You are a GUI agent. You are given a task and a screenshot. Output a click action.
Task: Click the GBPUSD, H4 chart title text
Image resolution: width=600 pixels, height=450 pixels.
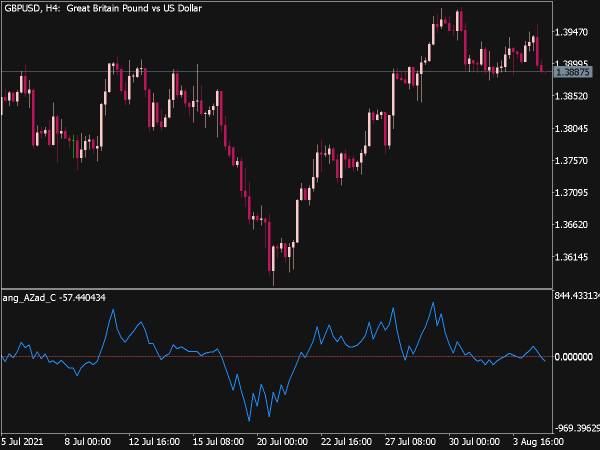[103, 8]
